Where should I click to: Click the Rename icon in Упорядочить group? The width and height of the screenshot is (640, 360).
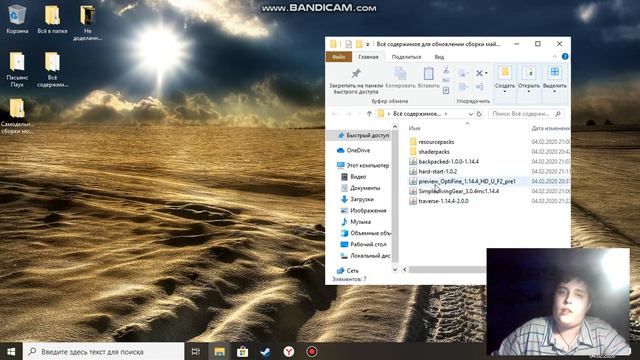pyautogui.click(x=480, y=87)
